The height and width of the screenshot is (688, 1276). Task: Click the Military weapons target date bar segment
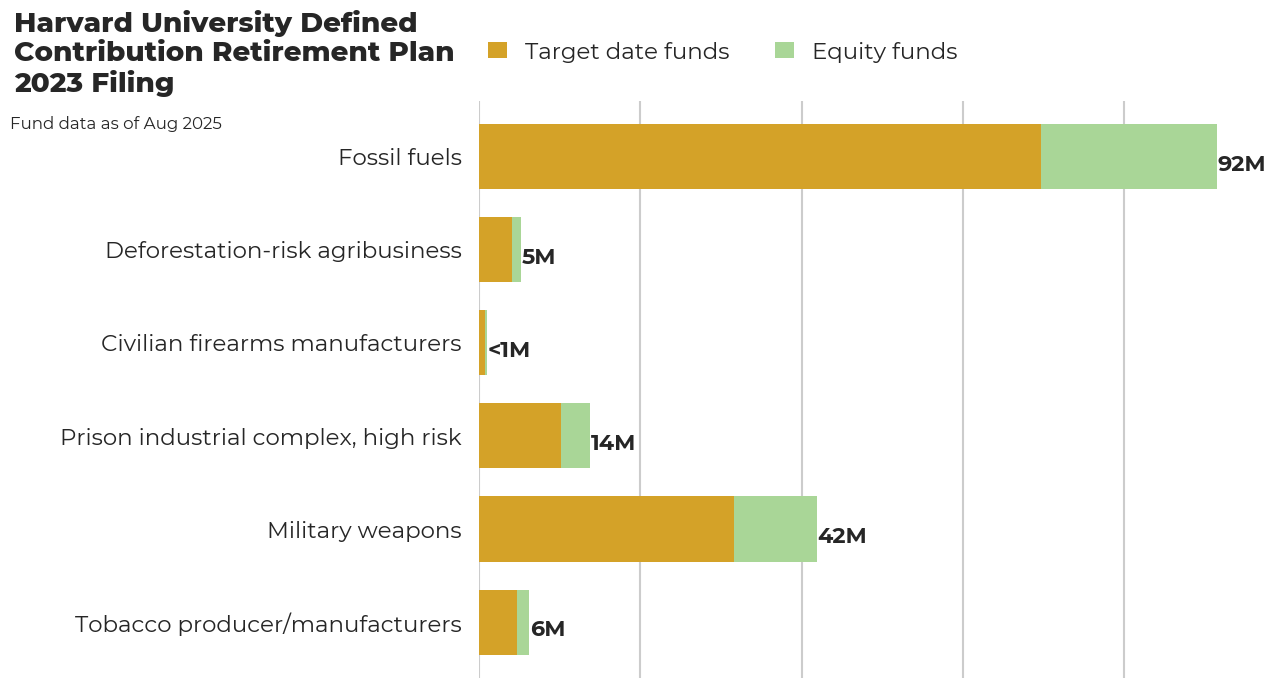606,529
